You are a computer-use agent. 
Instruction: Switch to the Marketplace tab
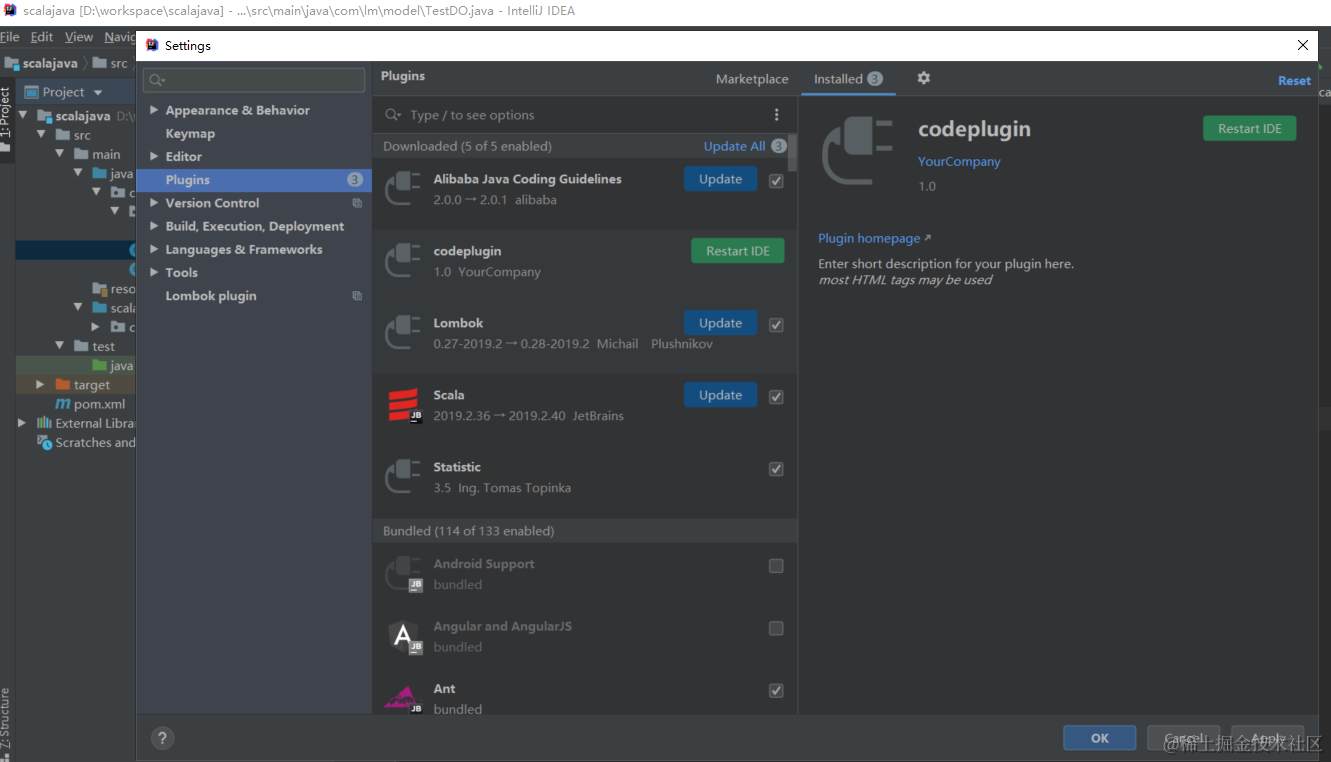click(752, 79)
